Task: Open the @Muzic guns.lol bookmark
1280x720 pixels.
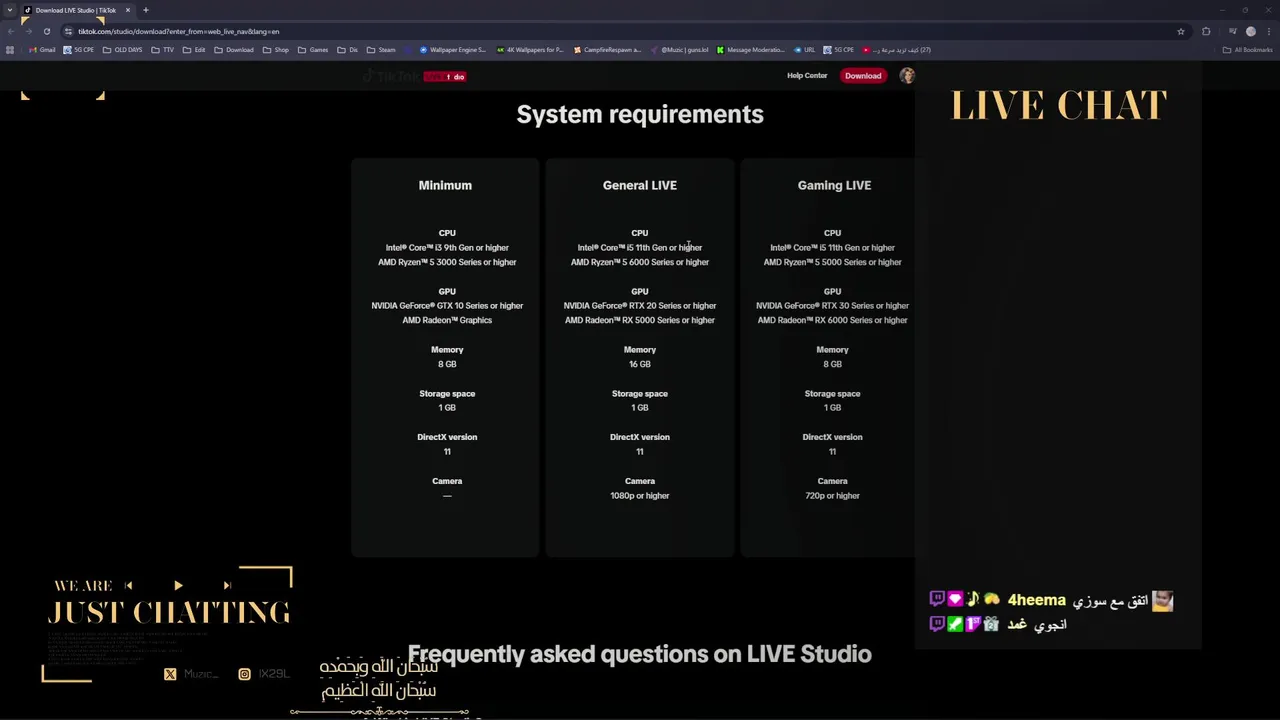Action: (679, 50)
